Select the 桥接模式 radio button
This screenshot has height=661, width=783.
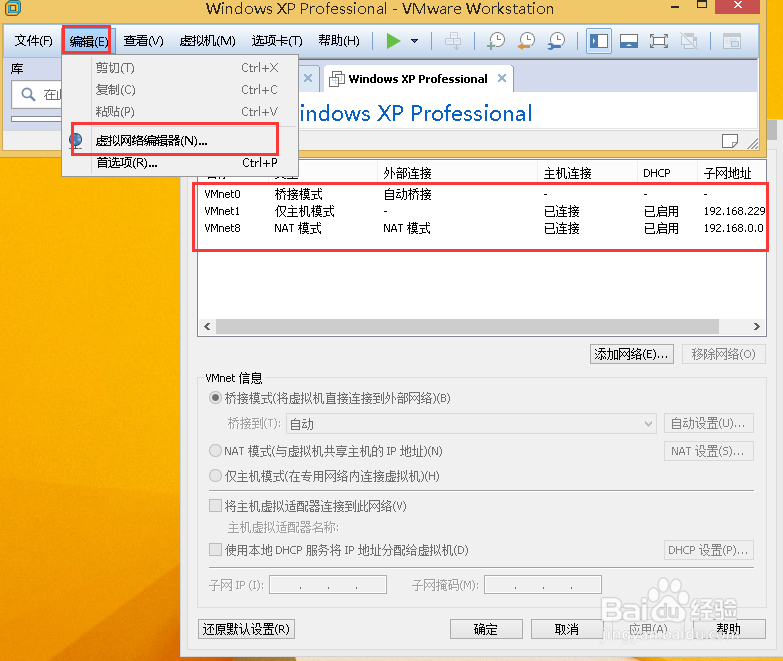(215, 398)
